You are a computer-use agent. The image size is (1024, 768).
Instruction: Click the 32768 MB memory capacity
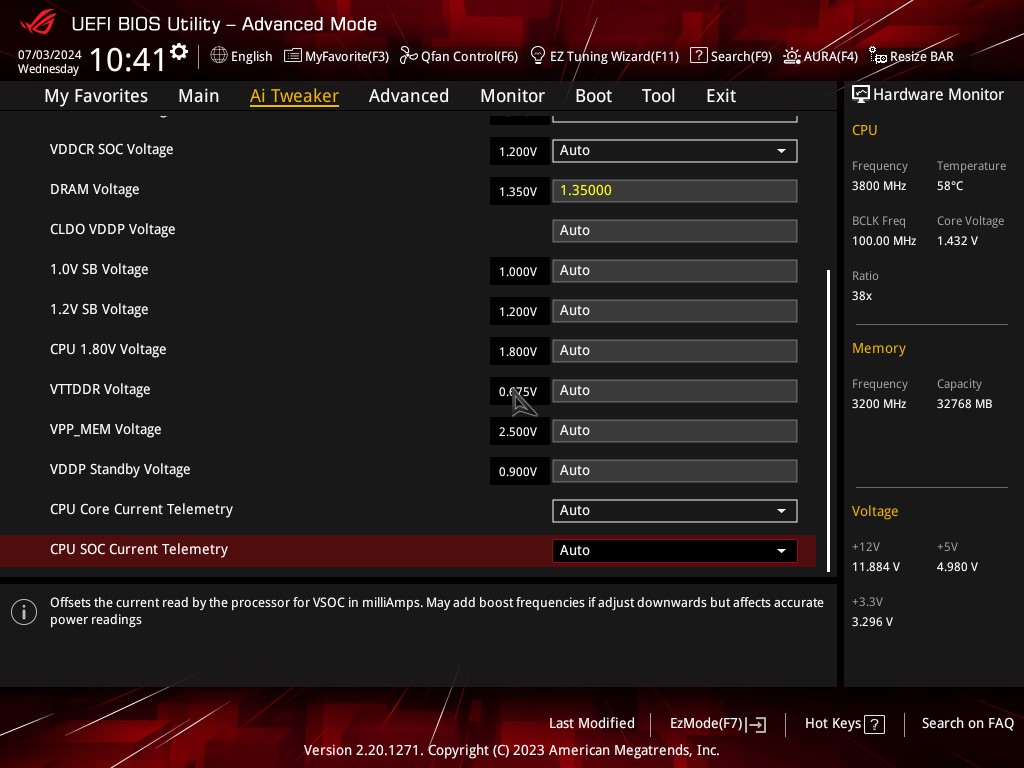[x=964, y=404]
